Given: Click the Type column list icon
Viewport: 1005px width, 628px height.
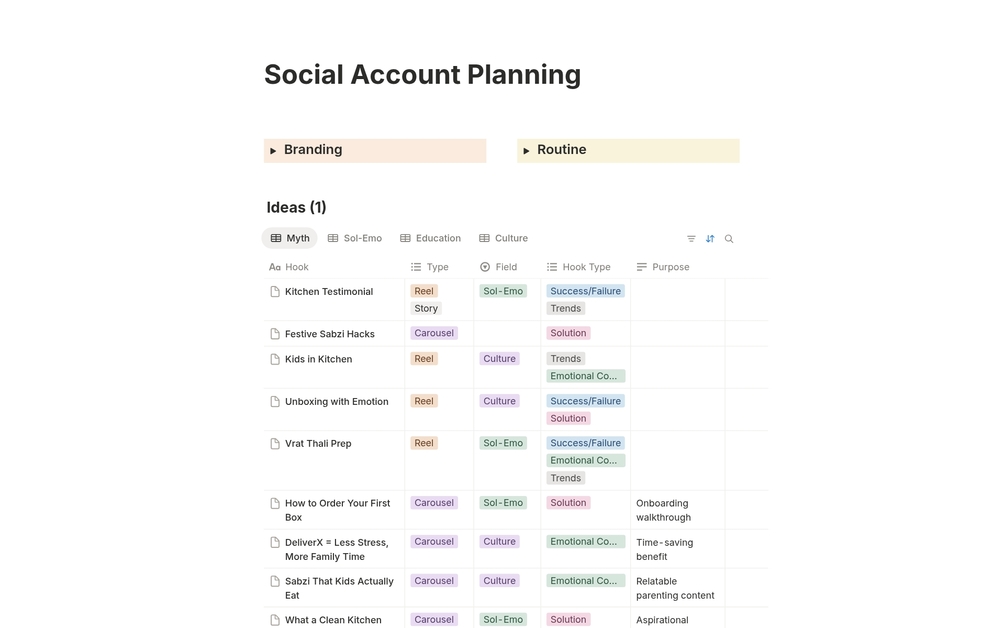Looking at the screenshot, I should point(416,267).
